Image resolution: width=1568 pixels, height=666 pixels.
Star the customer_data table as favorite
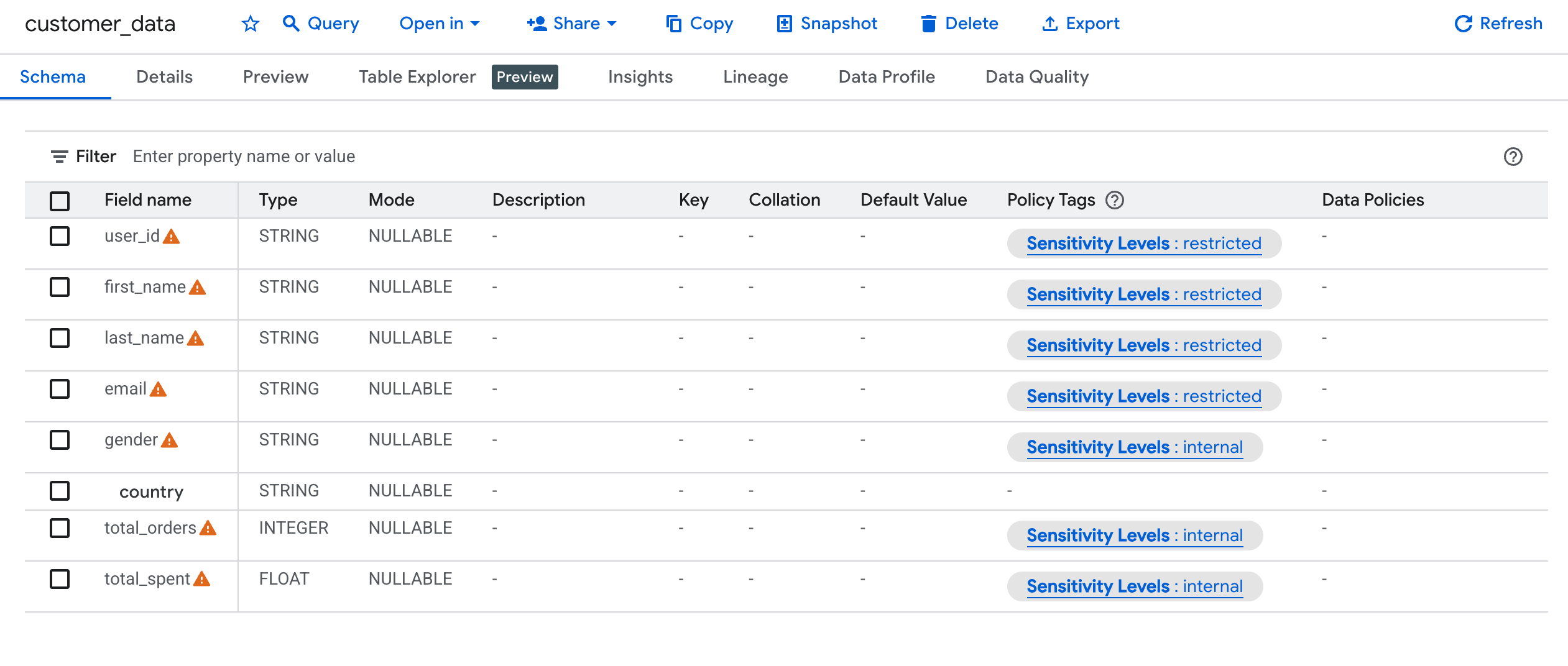click(250, 24)
